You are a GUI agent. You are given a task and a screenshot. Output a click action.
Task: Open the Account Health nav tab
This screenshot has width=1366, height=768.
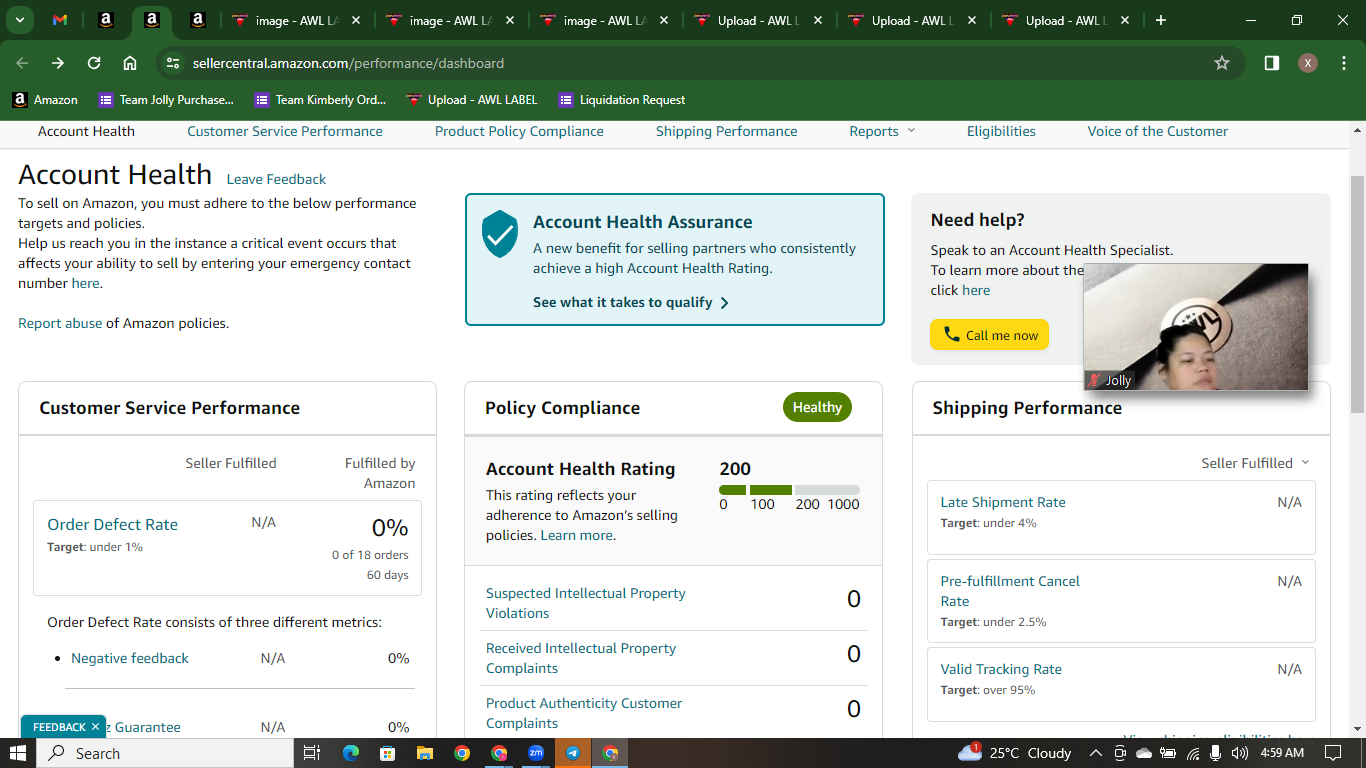pos(86,131)
